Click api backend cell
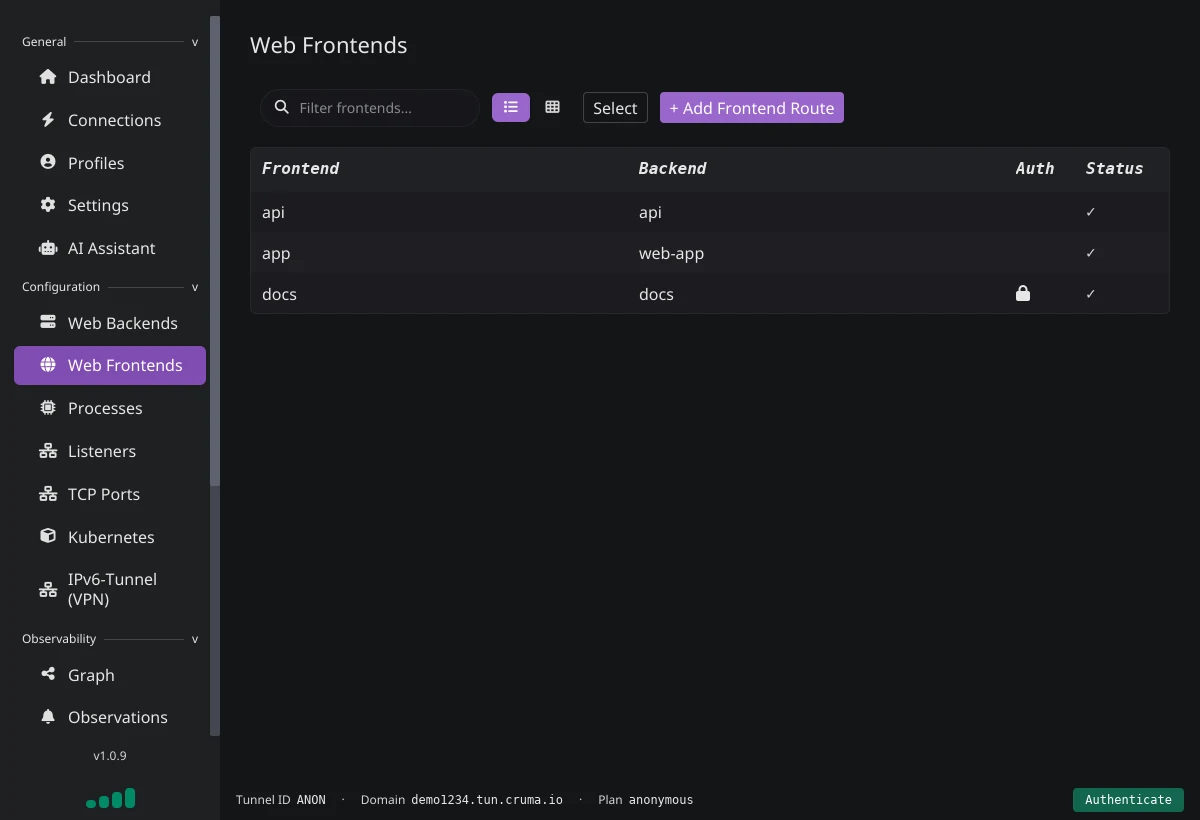 [650, 212]
